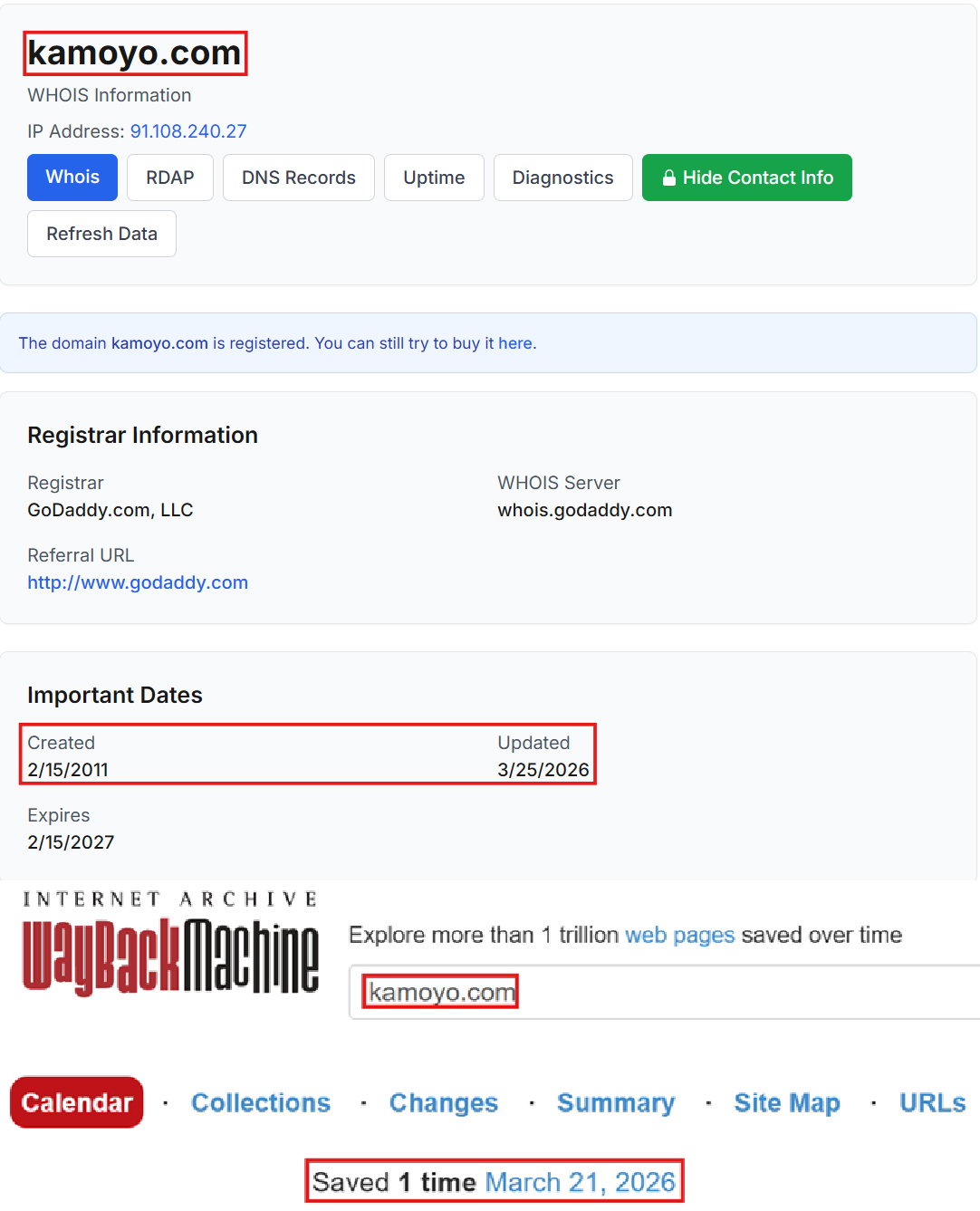Image resolution: width=980 pixels, height=1211 pixels.
Task: View the Uptime tab
Action: 434,178
